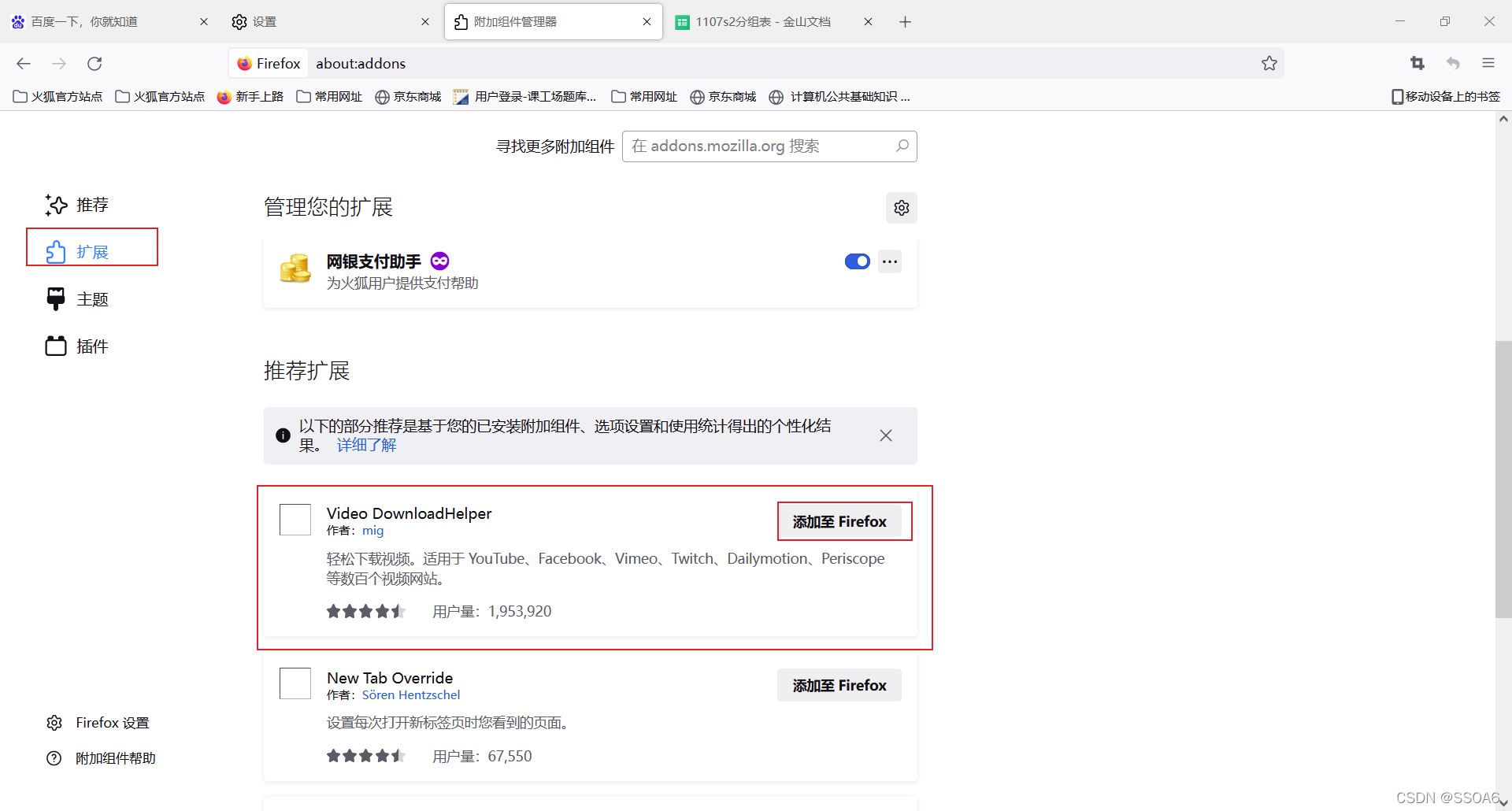Open the screenshot crop tool icon
Viewport: 1512px width, 811px height.
click(x=1417, y=64)
